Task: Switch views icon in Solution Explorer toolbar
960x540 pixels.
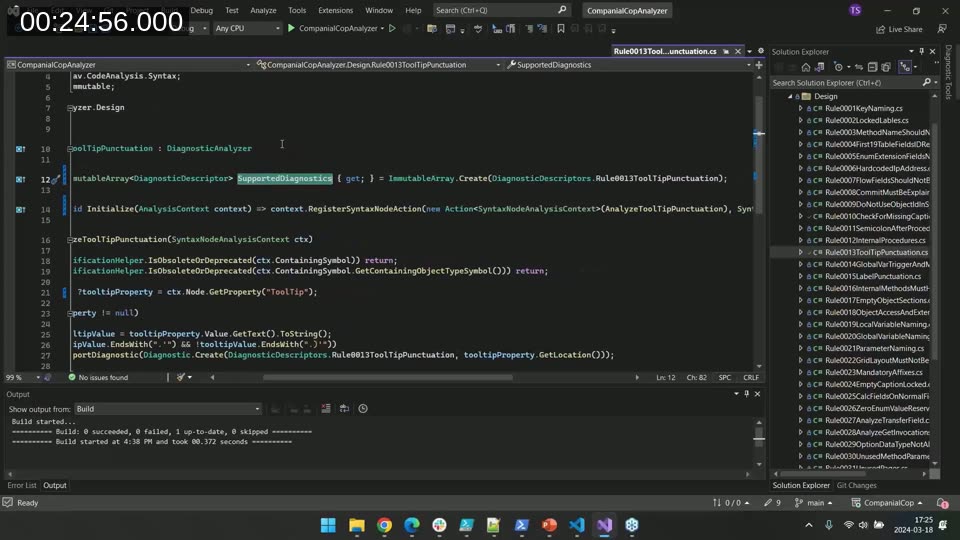Action: click(x=819, y=67)
